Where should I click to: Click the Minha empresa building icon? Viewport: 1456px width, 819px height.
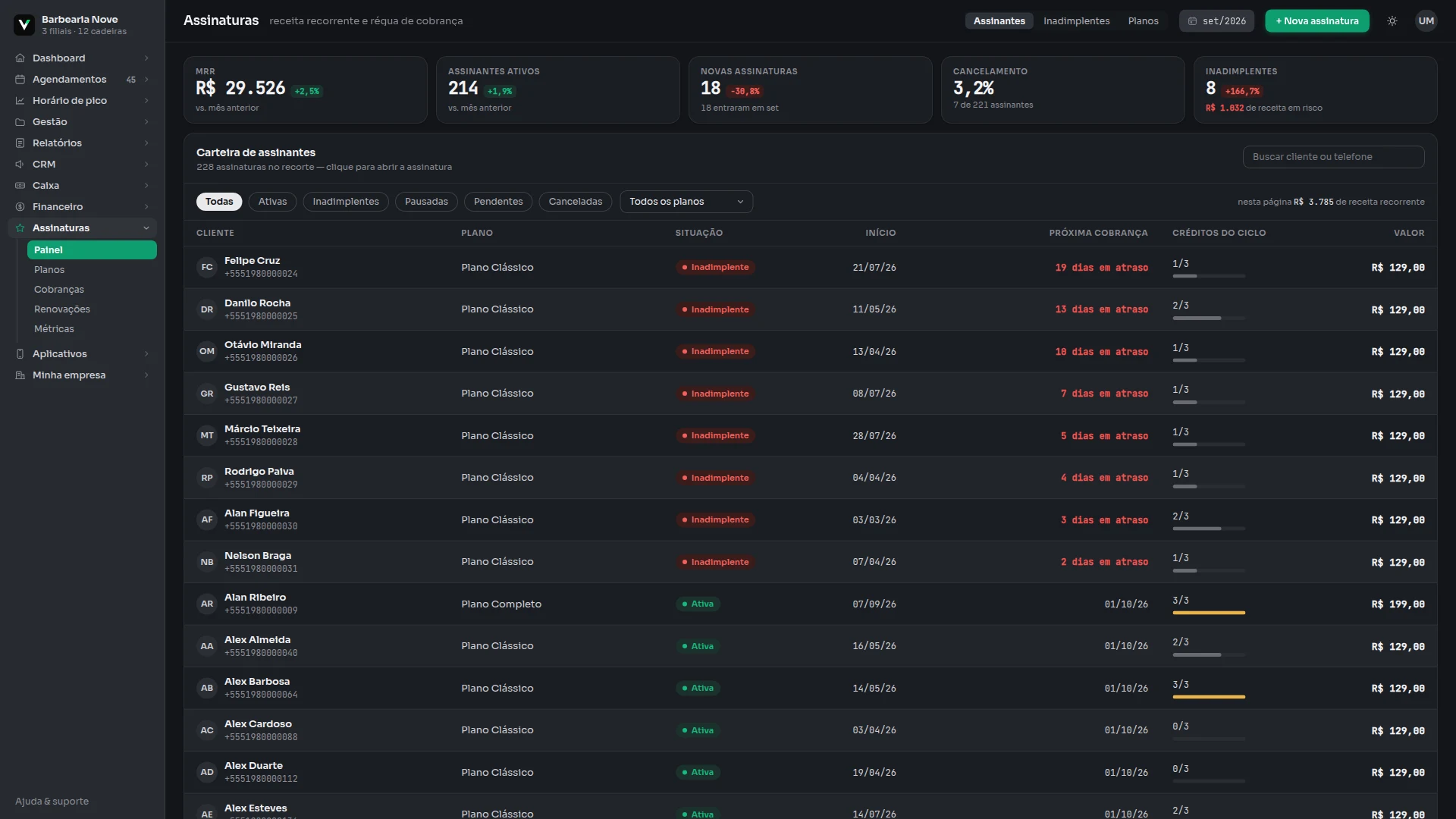[20, 375]
